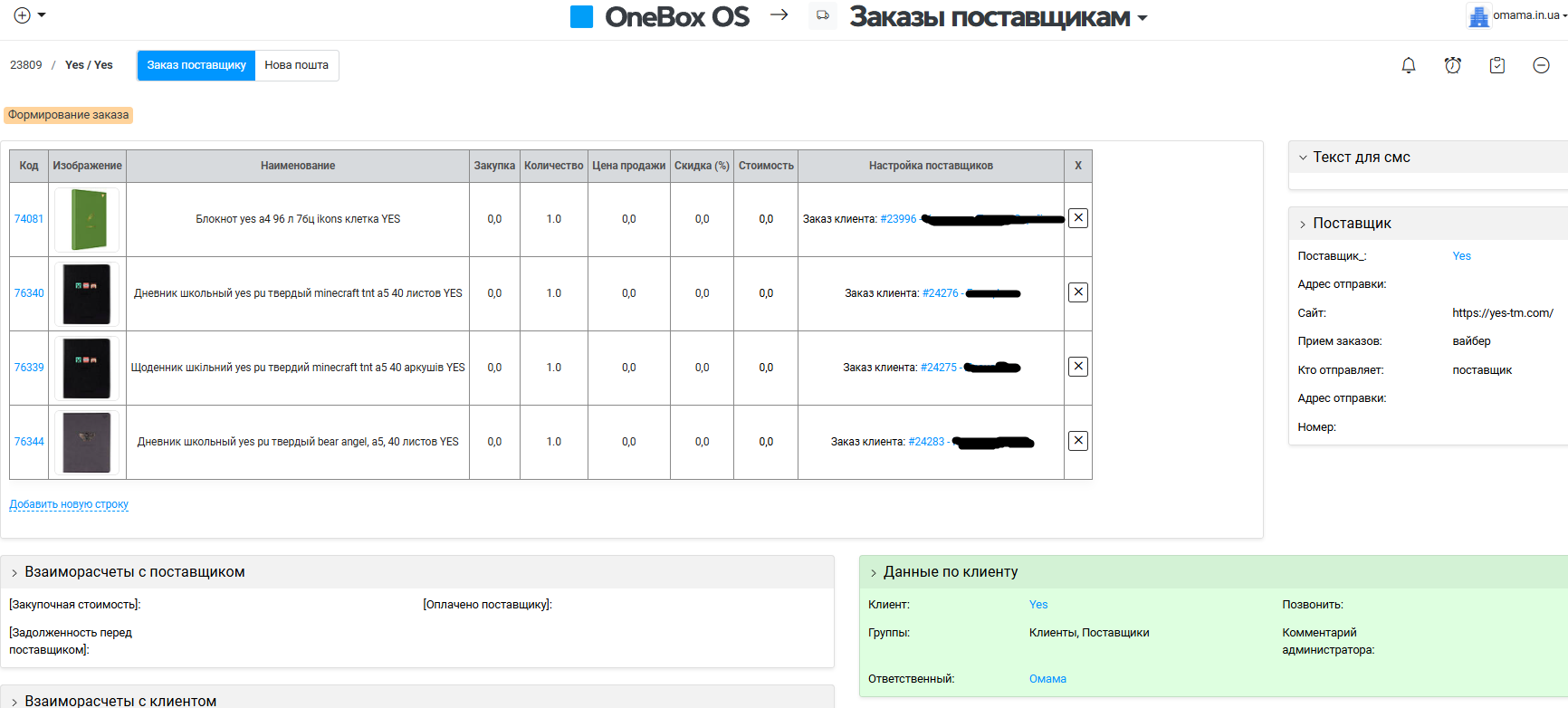
Task: Open client order #24275 link
Action: point(939,368)
